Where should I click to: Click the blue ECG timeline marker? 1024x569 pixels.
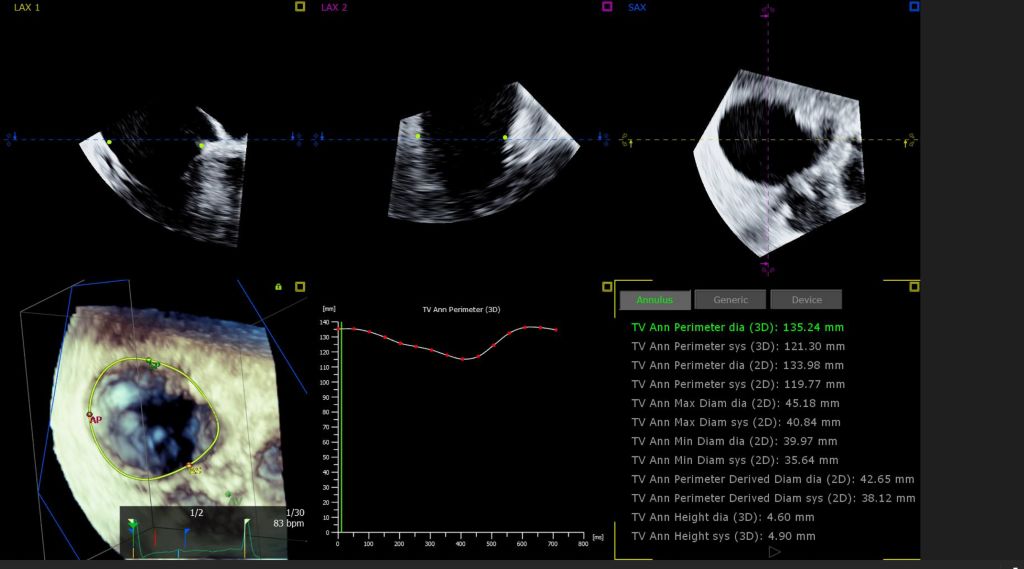[186, 536]
